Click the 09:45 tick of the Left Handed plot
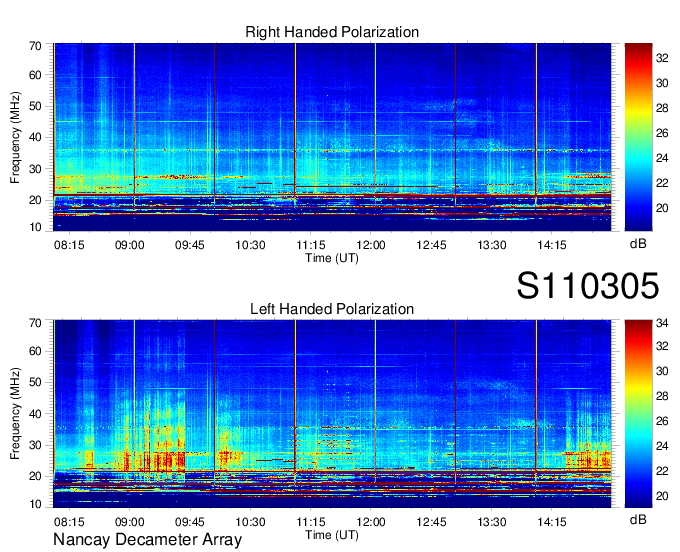Screen dimensions: 680x552 (190, 522)
